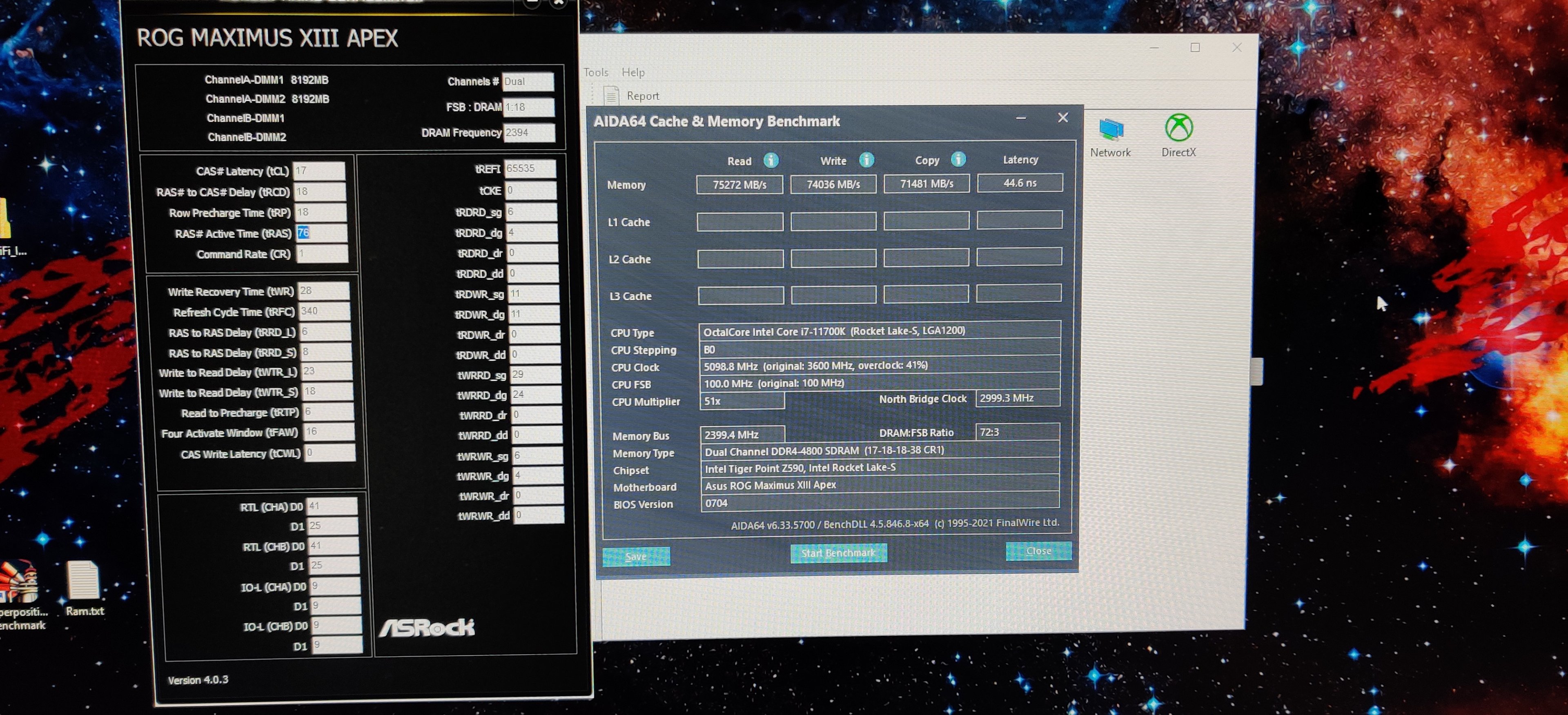Image resolution: width=1568 pixels, height=715 pixels.
Task: Click the Memory Read result 75272 MB/s
Action: [739, 184]
